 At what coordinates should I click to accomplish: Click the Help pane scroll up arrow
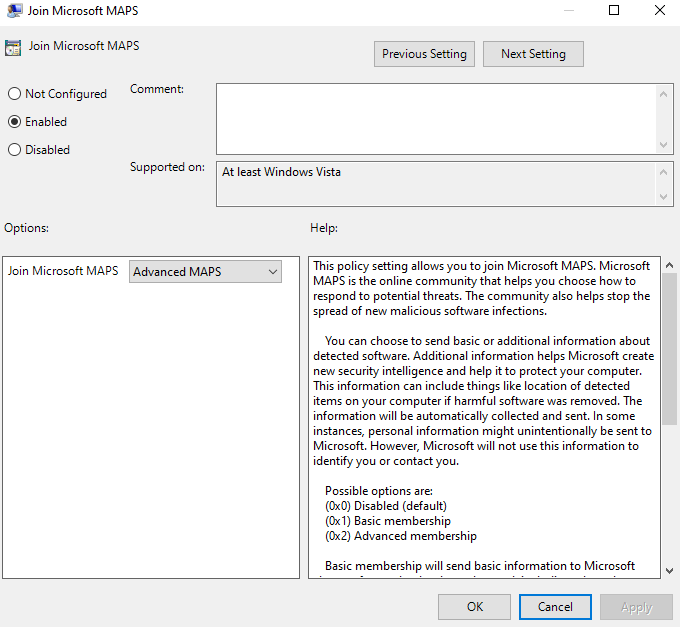[x=670, y=265]
